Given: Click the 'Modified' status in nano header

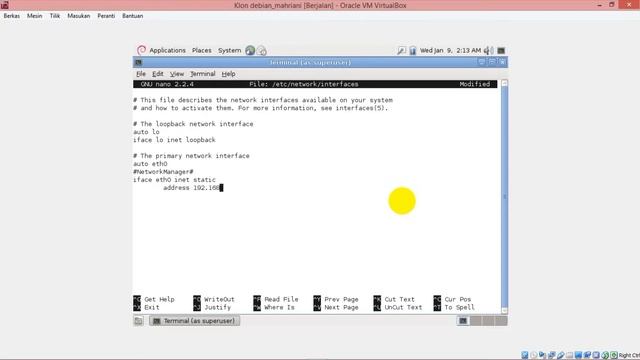Looking at the screenshot, I should (475, 84).
